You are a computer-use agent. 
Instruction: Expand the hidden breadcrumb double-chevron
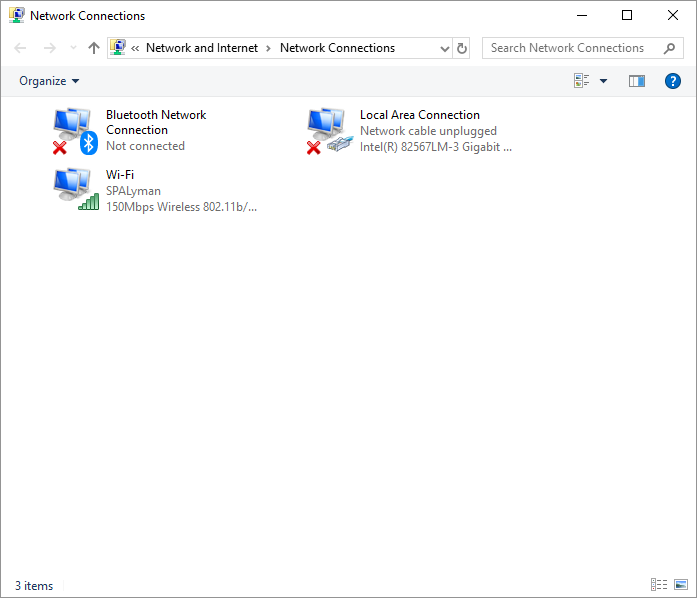coord(135,48)
